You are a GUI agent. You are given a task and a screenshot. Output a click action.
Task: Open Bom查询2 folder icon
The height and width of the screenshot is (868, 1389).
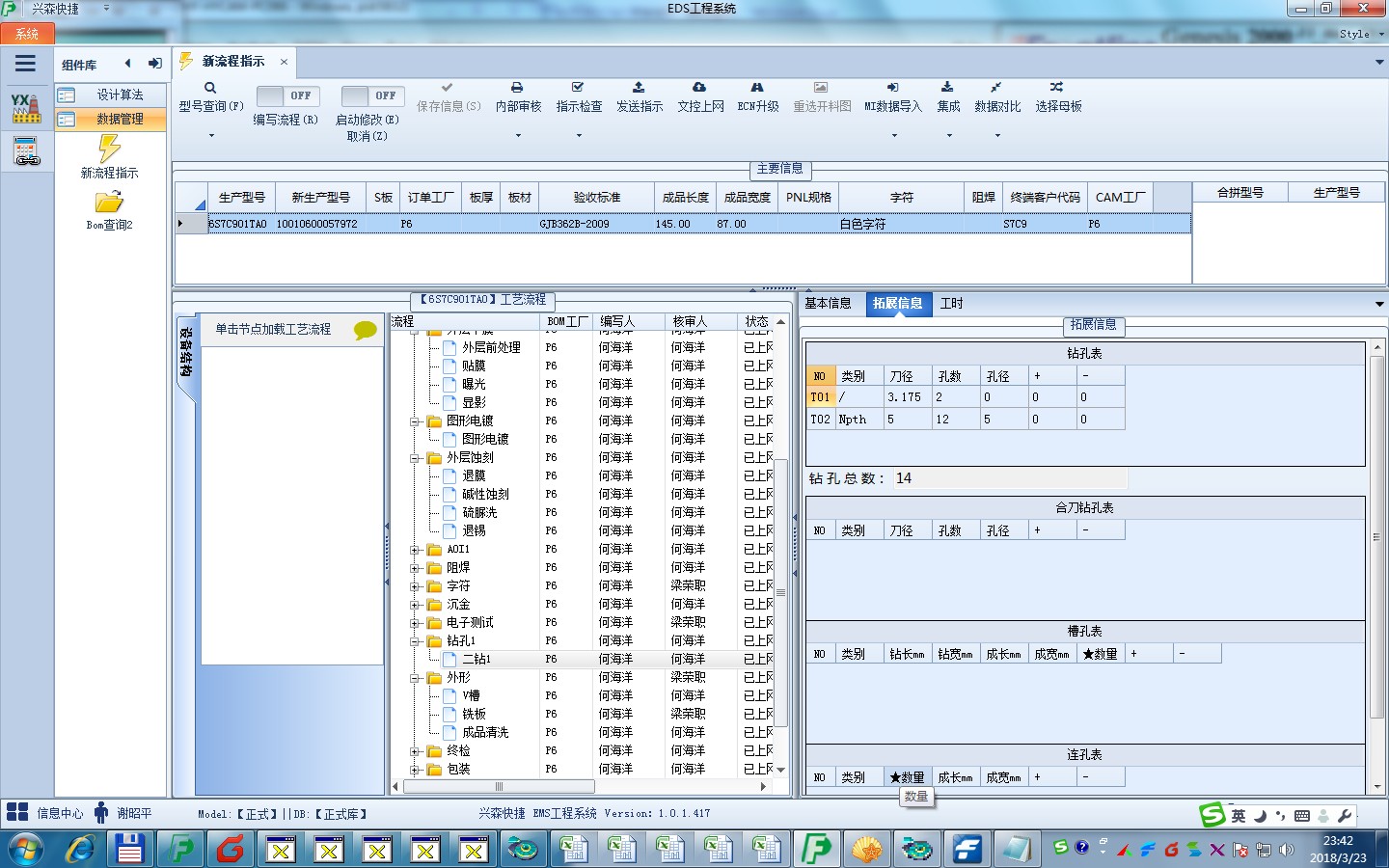tap(109, 202)
